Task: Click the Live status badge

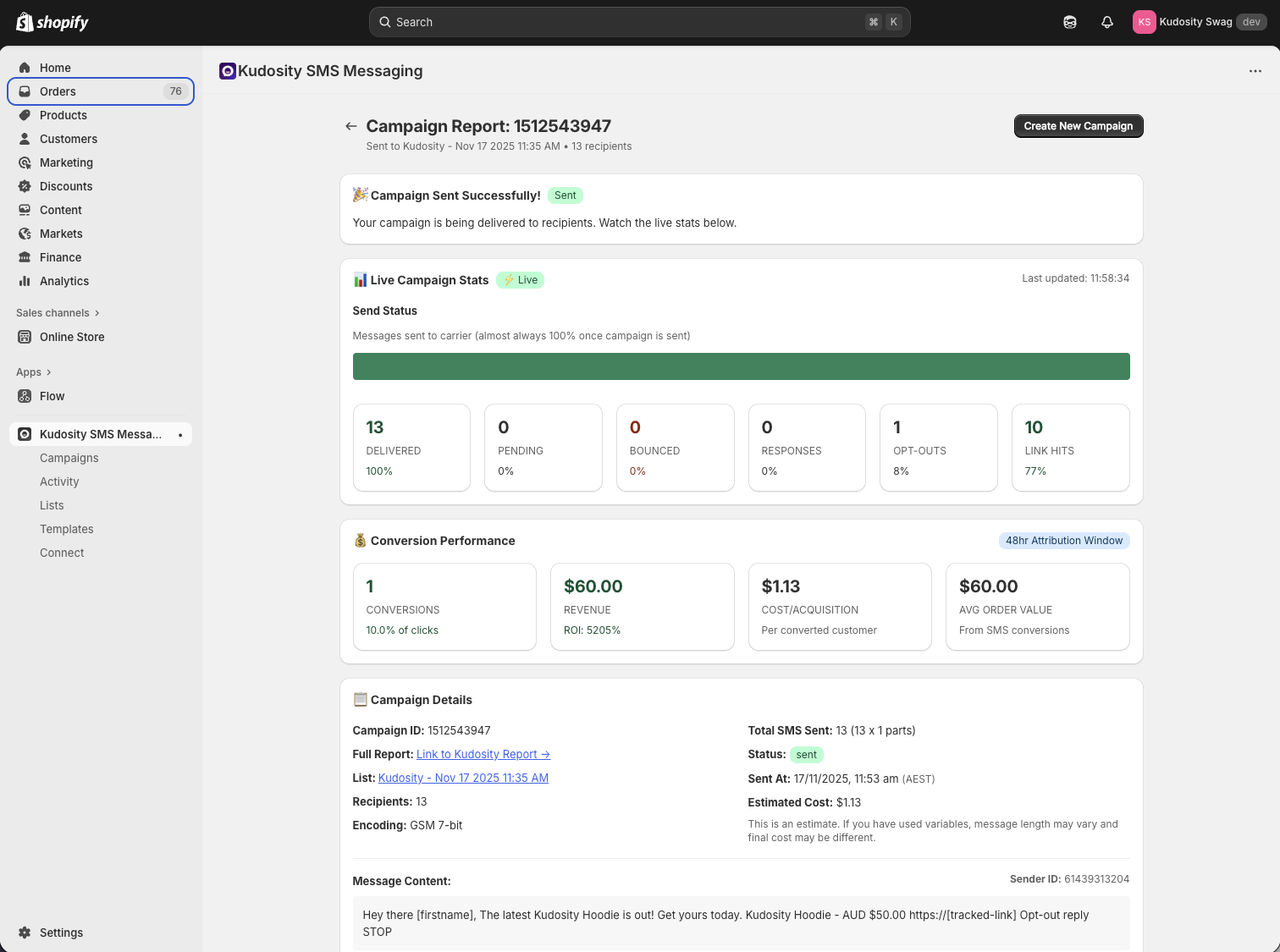Action: pos(520,280)
